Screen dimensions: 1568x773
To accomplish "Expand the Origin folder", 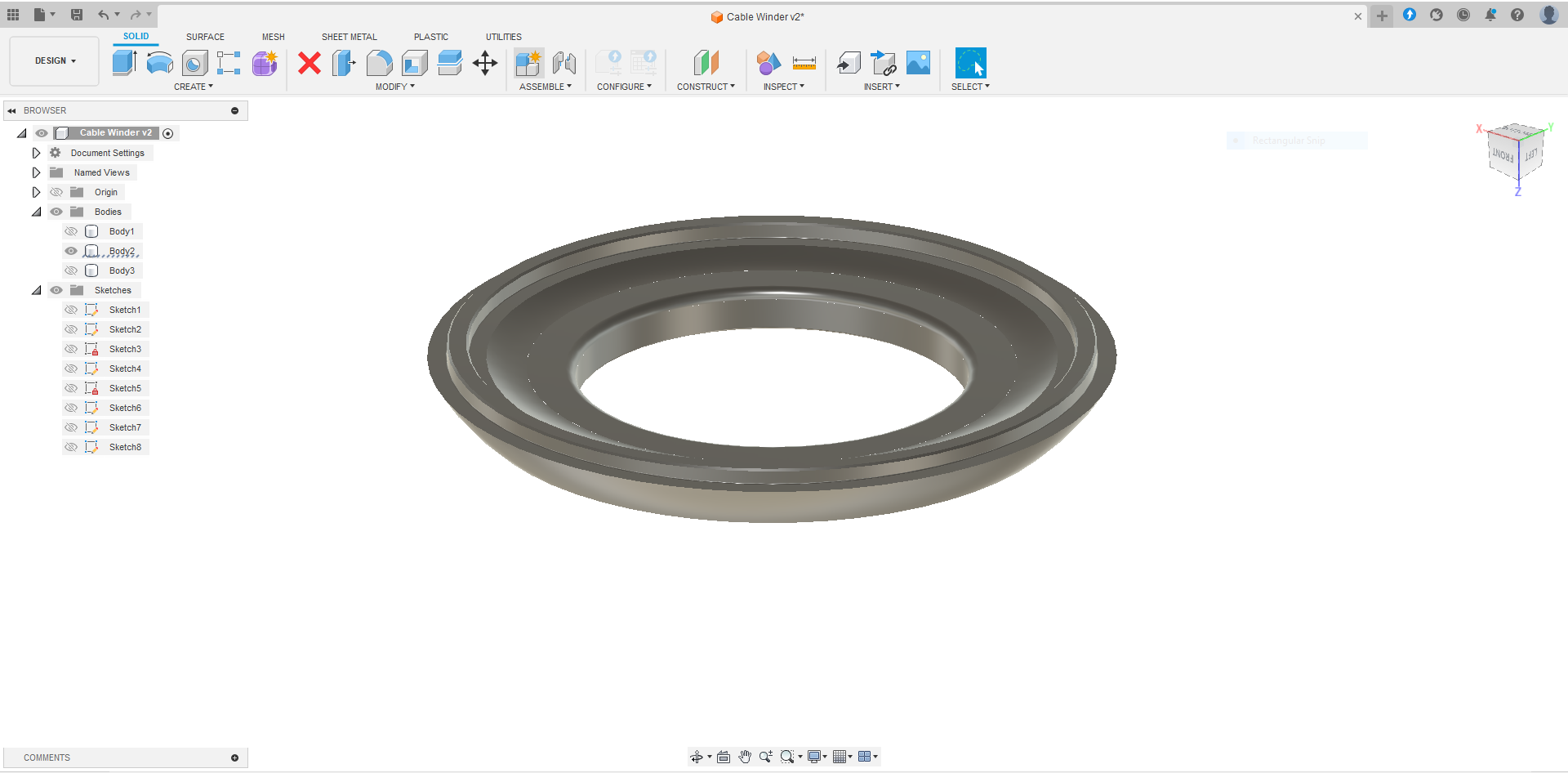I will coord(36,192).
